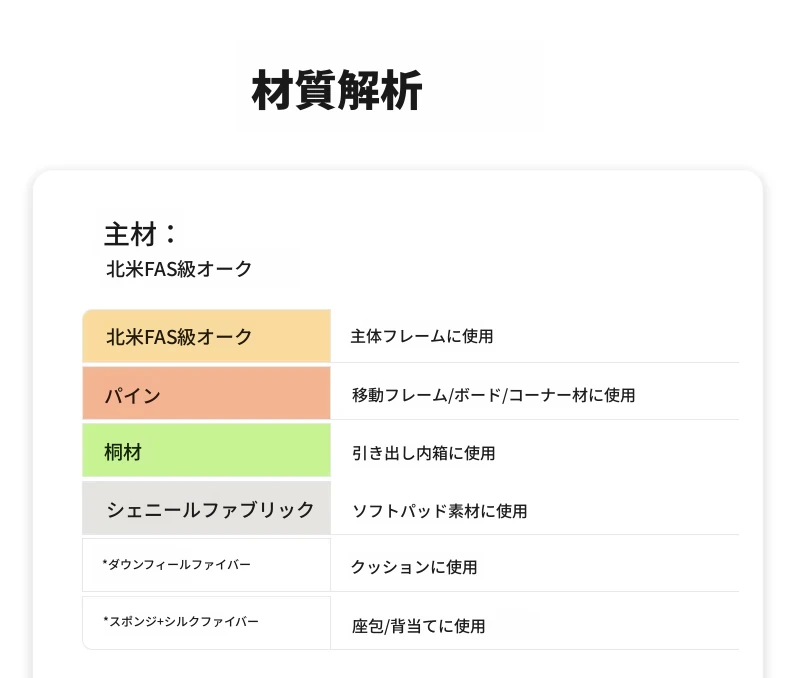Click the 材質解析 heading
This screenshot has width=790, height=678.
tap(337, 90)
